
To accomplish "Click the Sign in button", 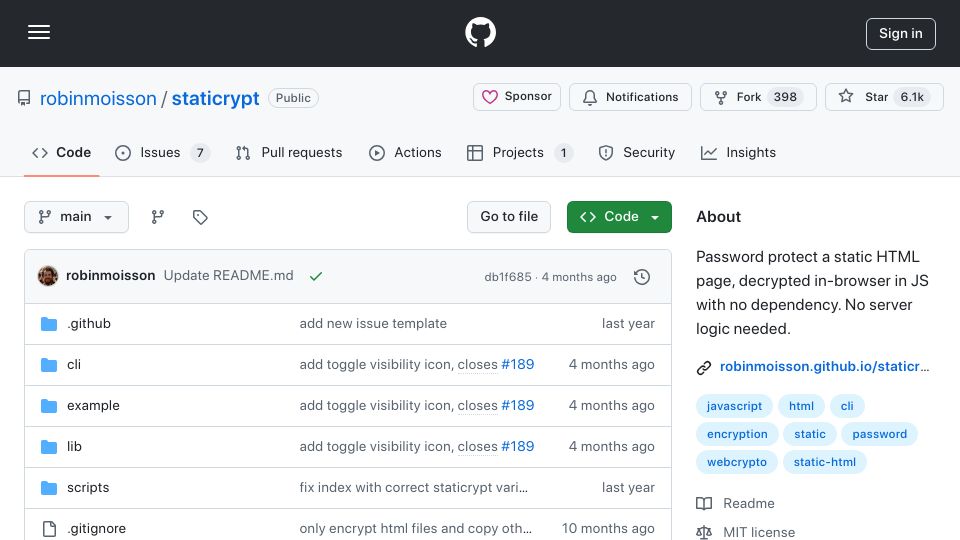I will (901, 34).
